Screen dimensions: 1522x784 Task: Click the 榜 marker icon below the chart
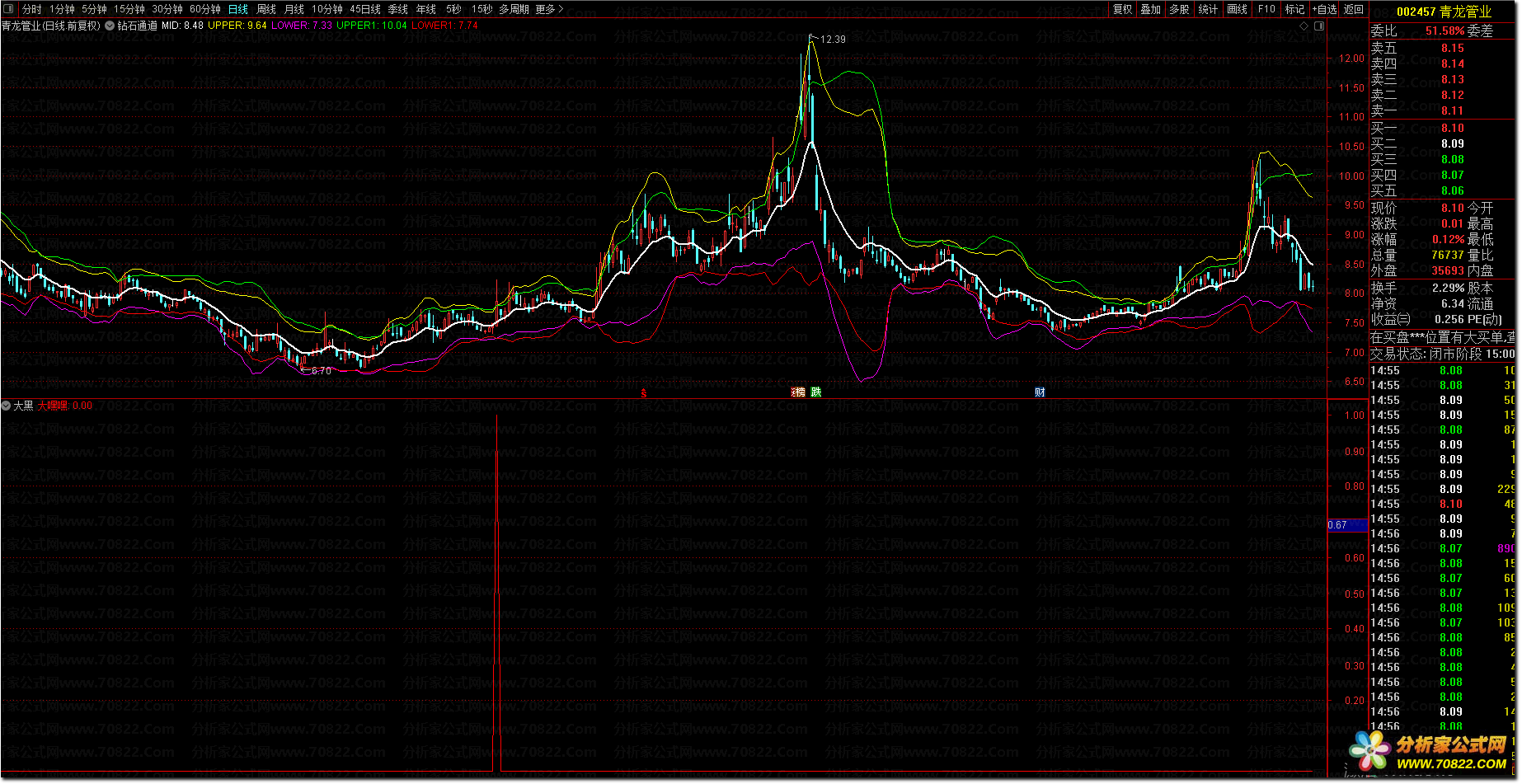pos(798,392)
